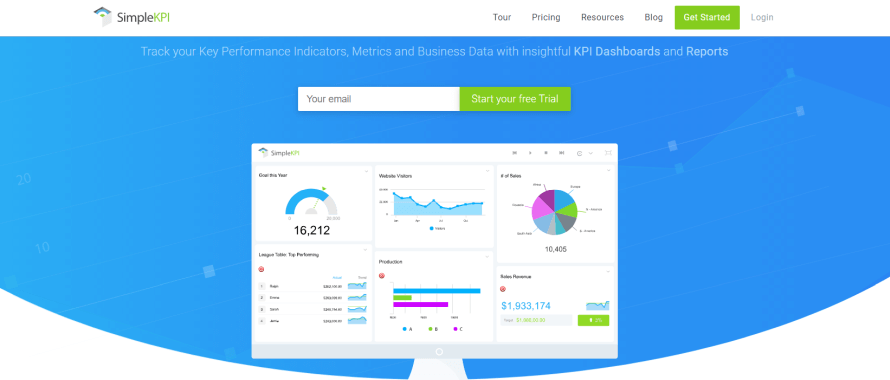This screenshot has width=890, height=380.
Task: Select league table row ranked 2
Action: click(x=313, y=298)
